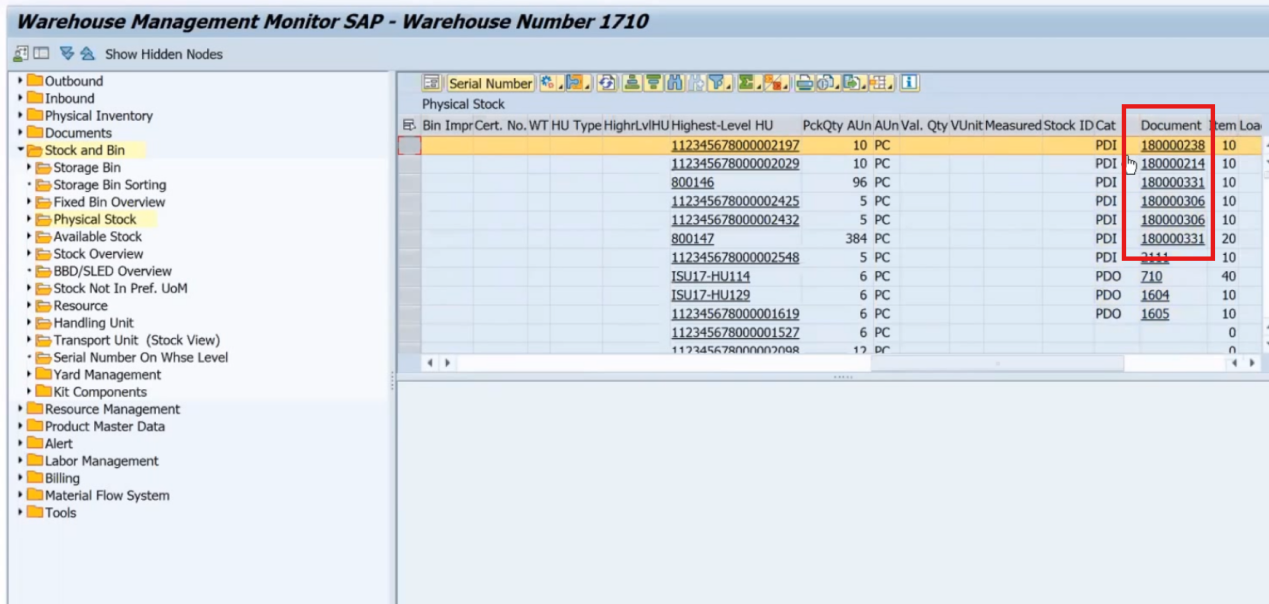This screenshot has height=604, width=1269.
Task: Collapse the Stock and Bin node
Action: [x=20, y=150]
